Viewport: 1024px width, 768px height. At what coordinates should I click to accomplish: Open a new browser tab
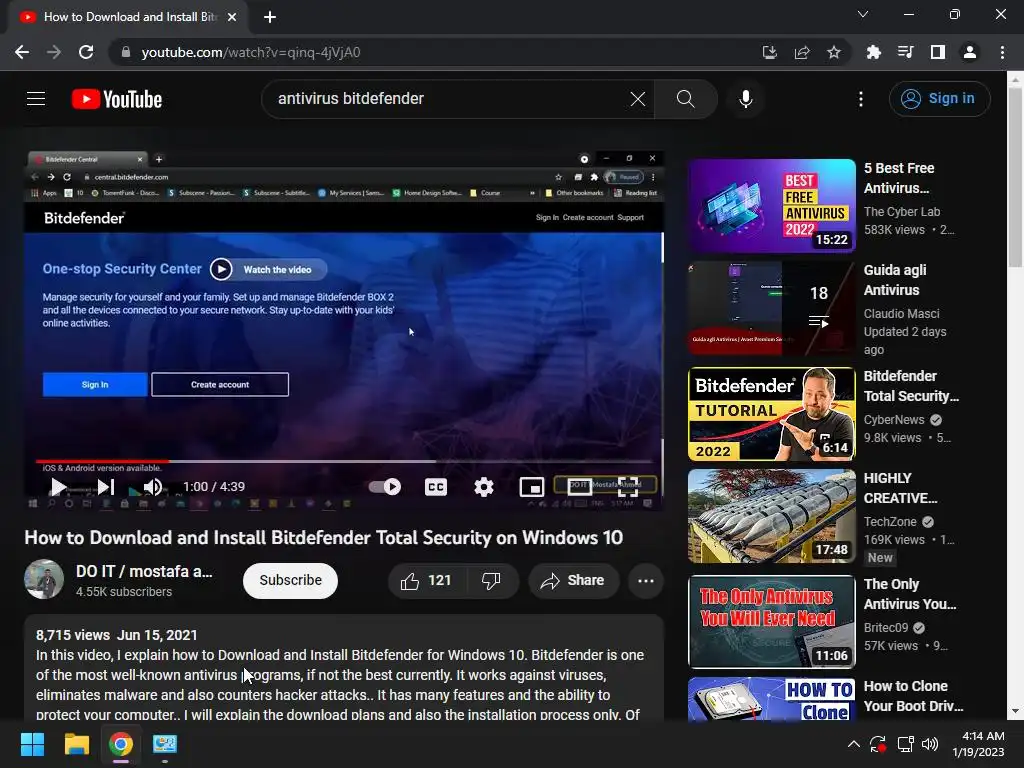[270, 17]
